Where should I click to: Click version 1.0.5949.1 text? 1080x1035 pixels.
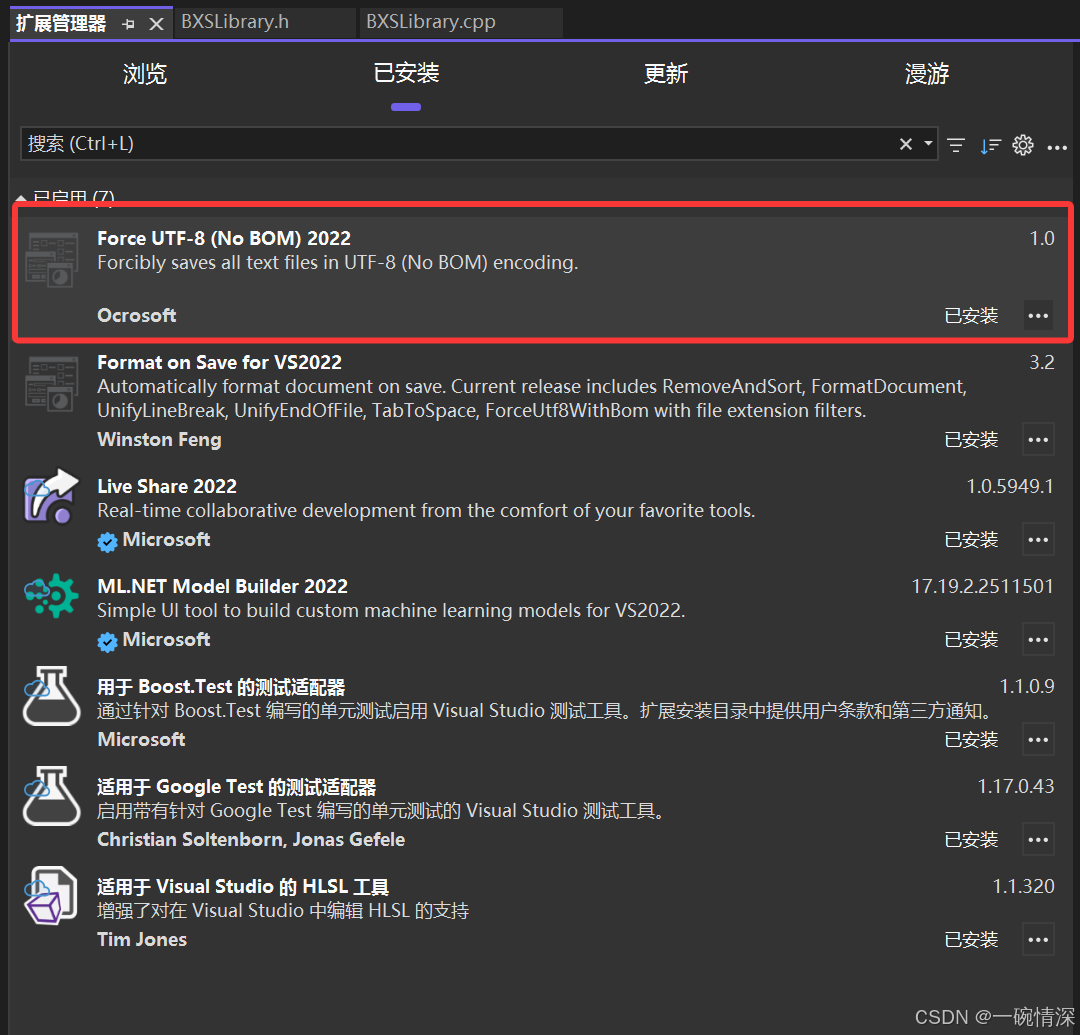(1010, 486)
